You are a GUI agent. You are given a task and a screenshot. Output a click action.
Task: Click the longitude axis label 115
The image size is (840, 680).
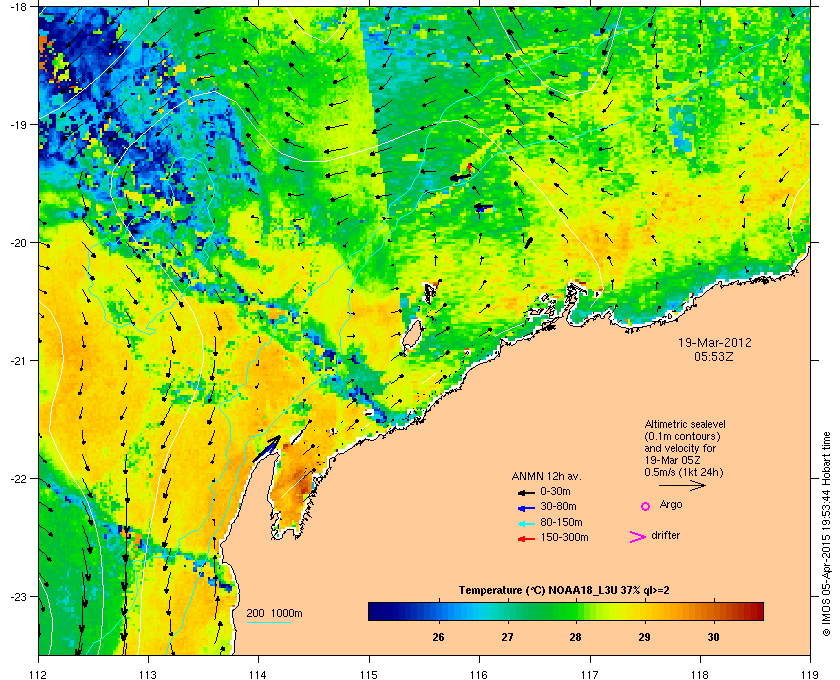[369, 675]
